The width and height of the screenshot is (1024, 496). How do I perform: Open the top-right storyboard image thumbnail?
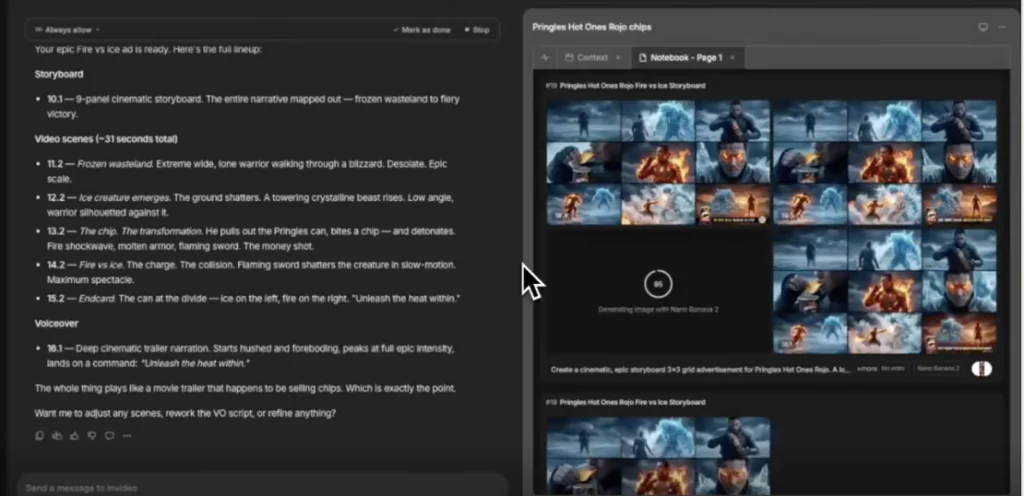pos(885,162)
